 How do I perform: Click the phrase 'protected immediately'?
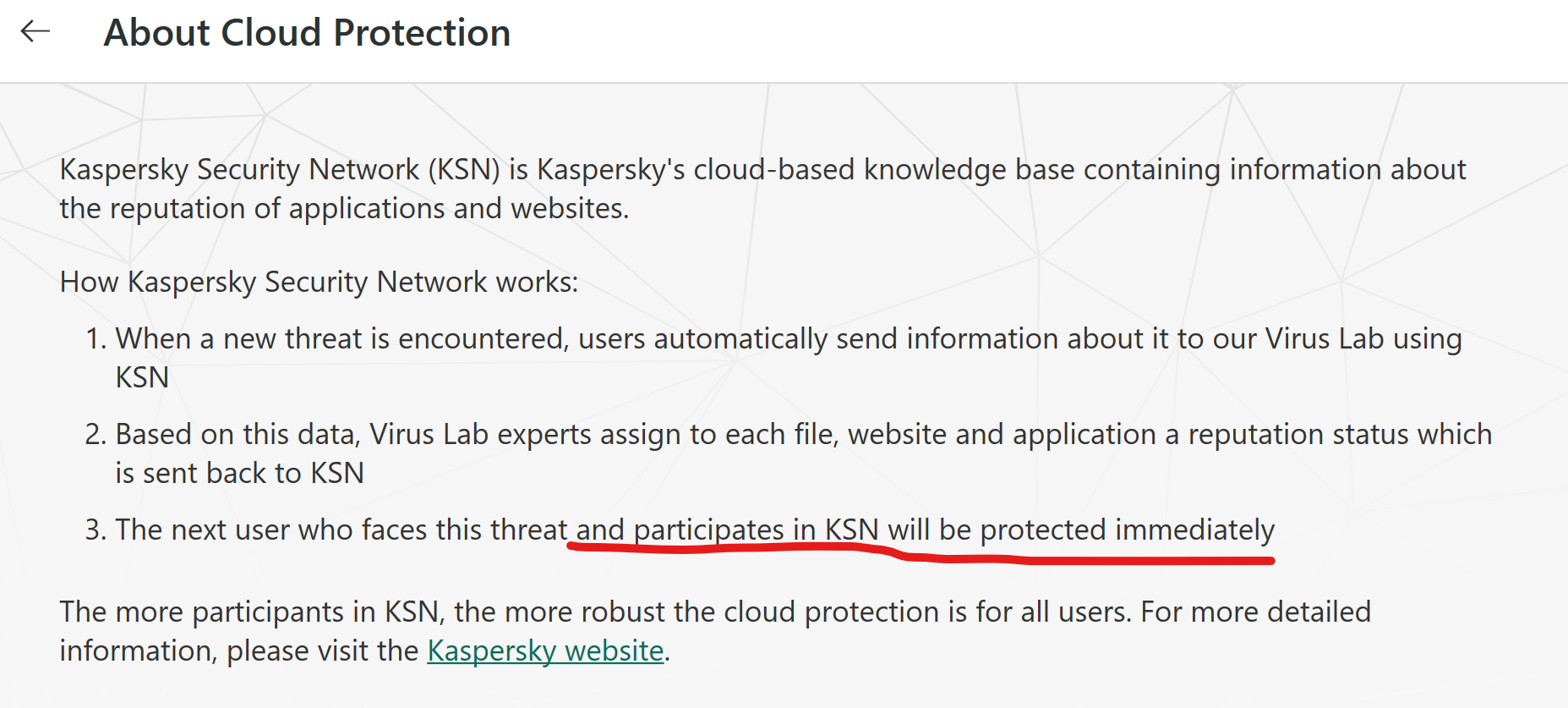[x=1127, y=530]
